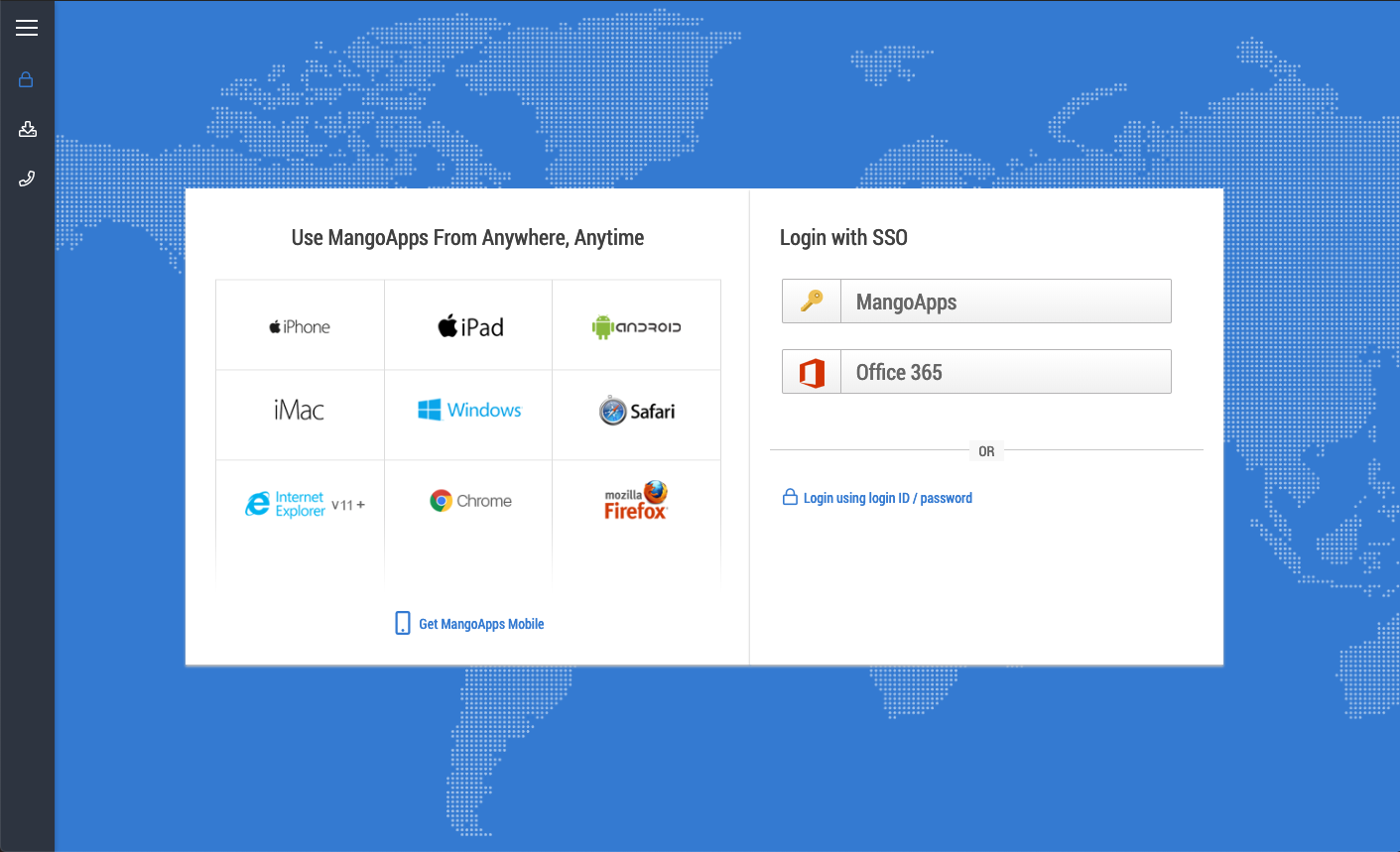This screenshot has width=1400, height=852.
Task: Click the phone icon in sidebar
Action: [x=27, y=179]
